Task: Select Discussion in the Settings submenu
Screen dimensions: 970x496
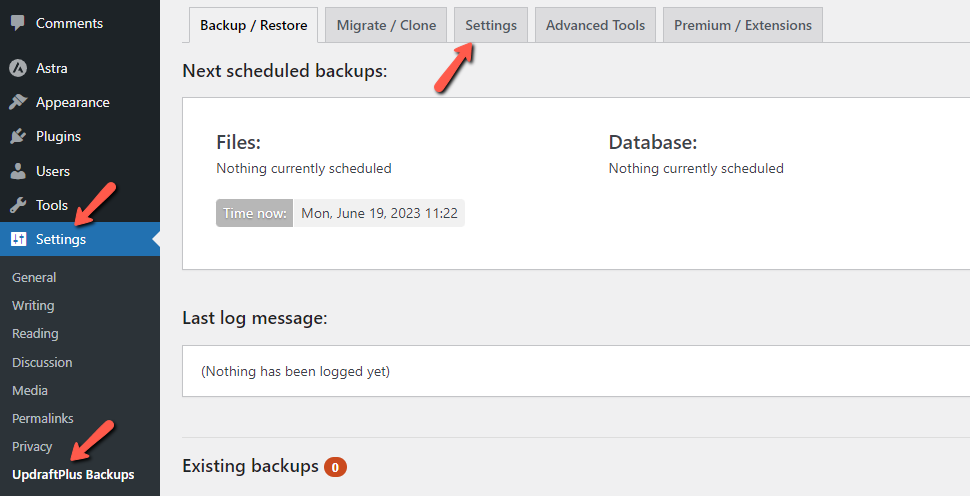Action: [42, 362]
